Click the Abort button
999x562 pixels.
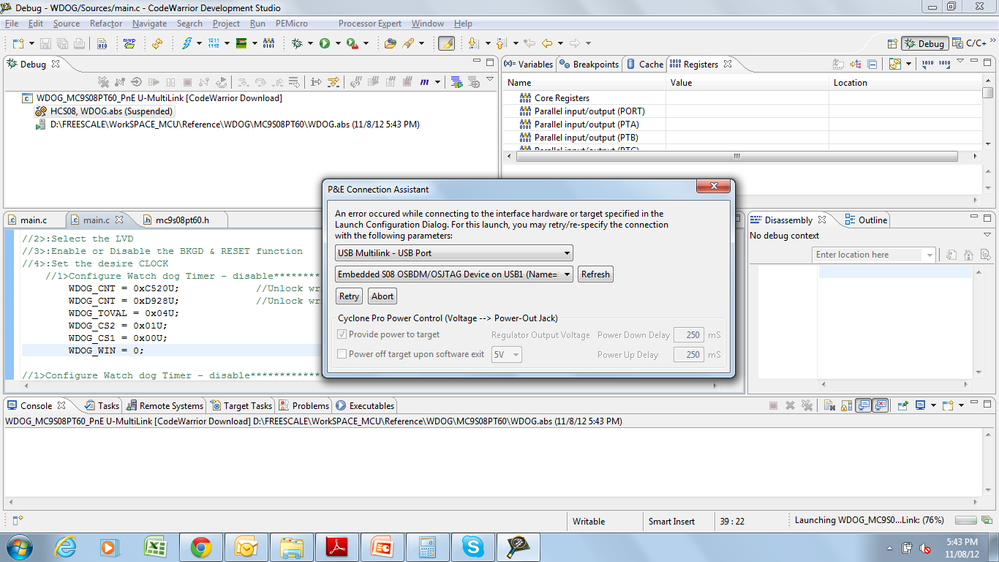point(382,296)
